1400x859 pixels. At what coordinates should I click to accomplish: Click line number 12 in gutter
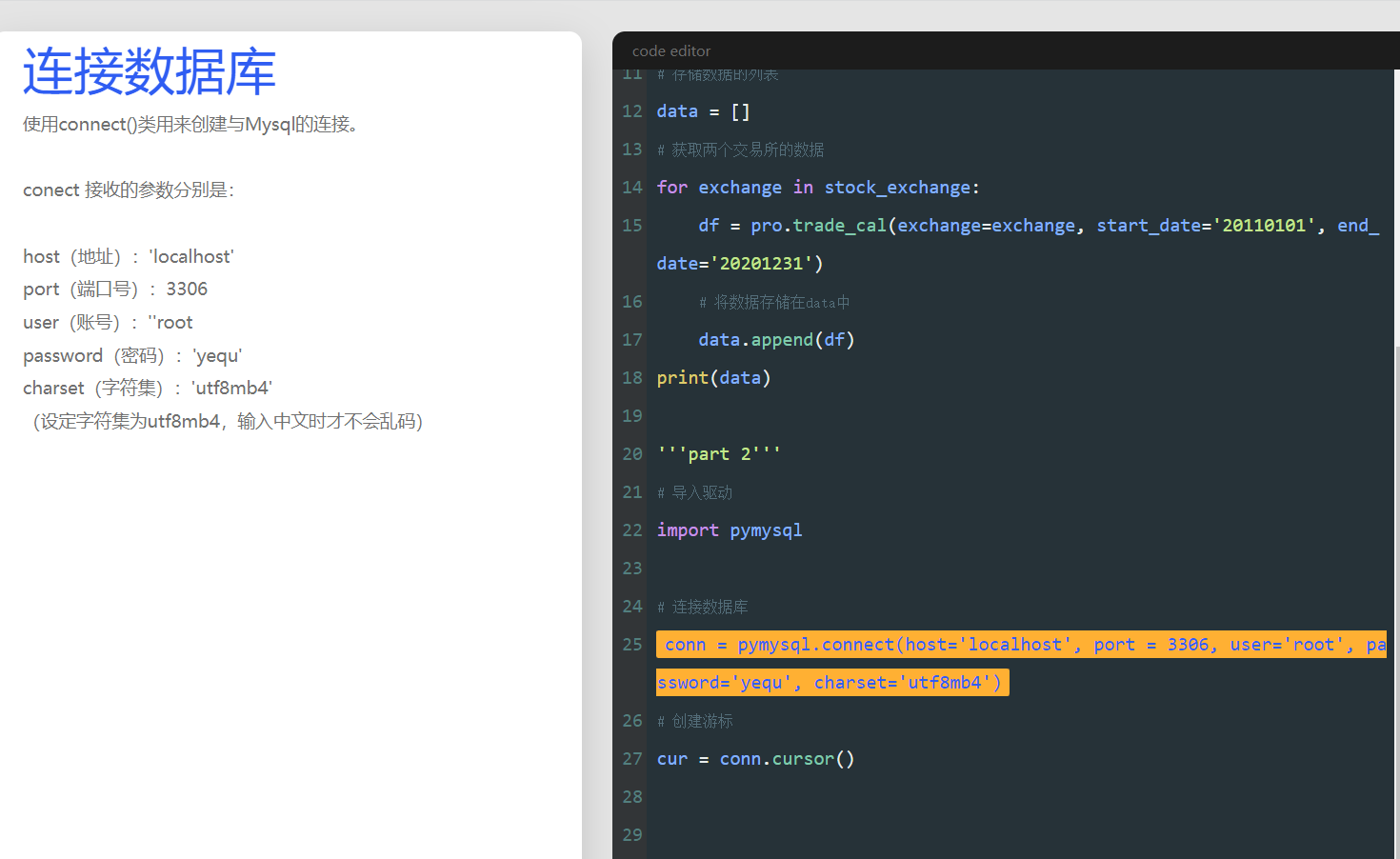pyautogui.click(x=632, y=111)
